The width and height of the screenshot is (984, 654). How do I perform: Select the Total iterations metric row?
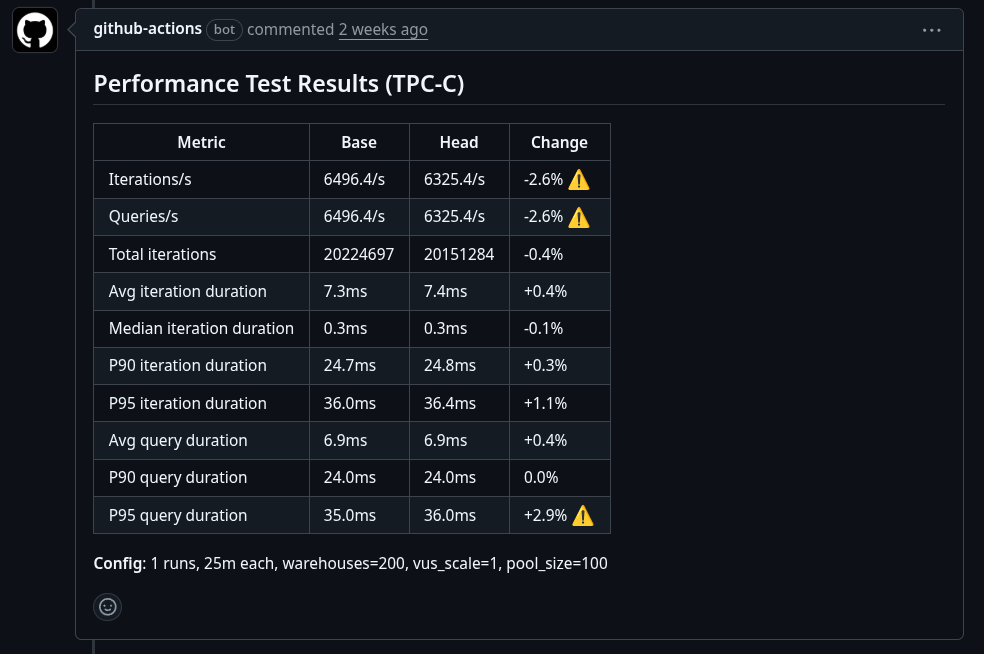tap(162, 254)
